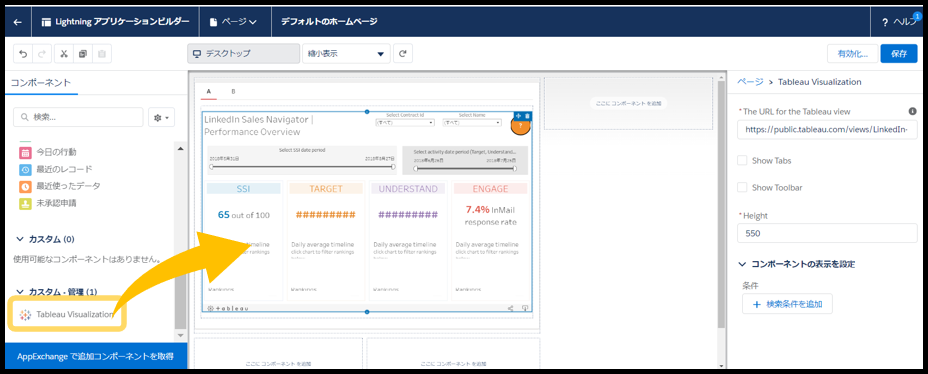
Task: Open the component list gear settings menu
Action: [161, 118]
